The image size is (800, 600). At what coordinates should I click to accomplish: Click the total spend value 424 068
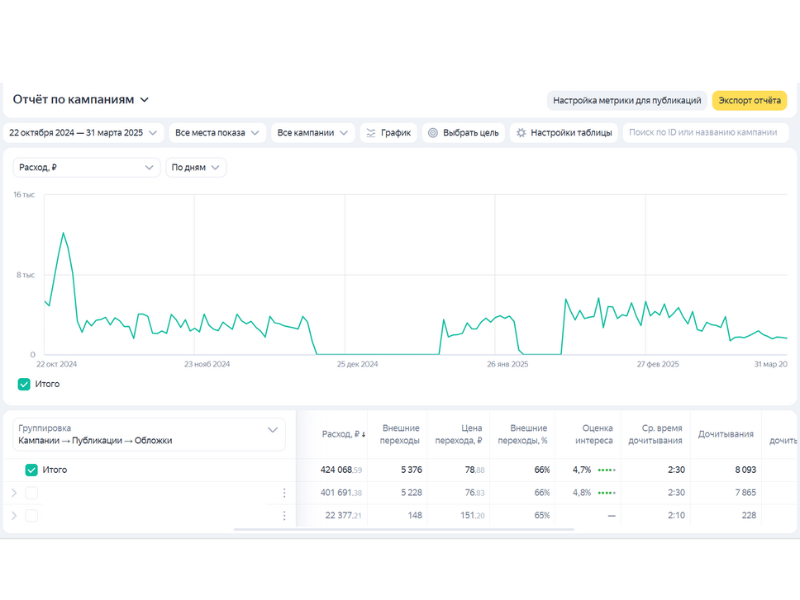341,470
